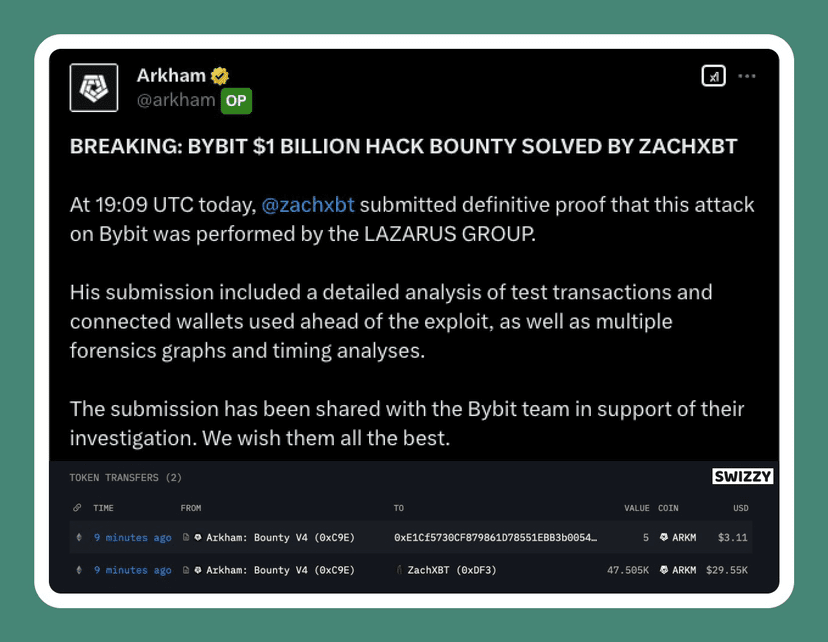828x642 pixels.
Task: Open the three-dot more options menu
Action: pyautogui.click(x=747, y=76)
